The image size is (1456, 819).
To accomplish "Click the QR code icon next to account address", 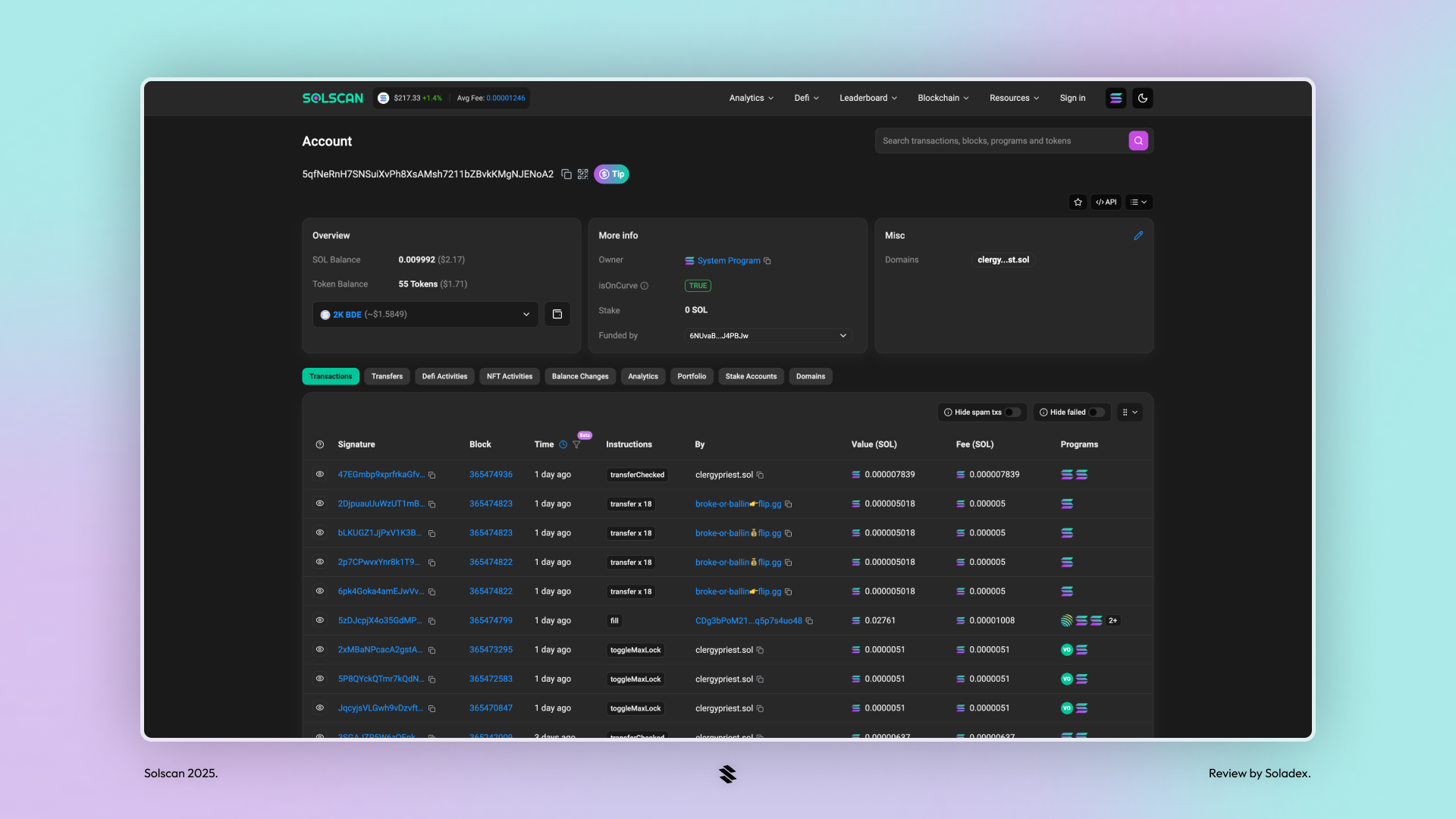I will click(582, 174).
